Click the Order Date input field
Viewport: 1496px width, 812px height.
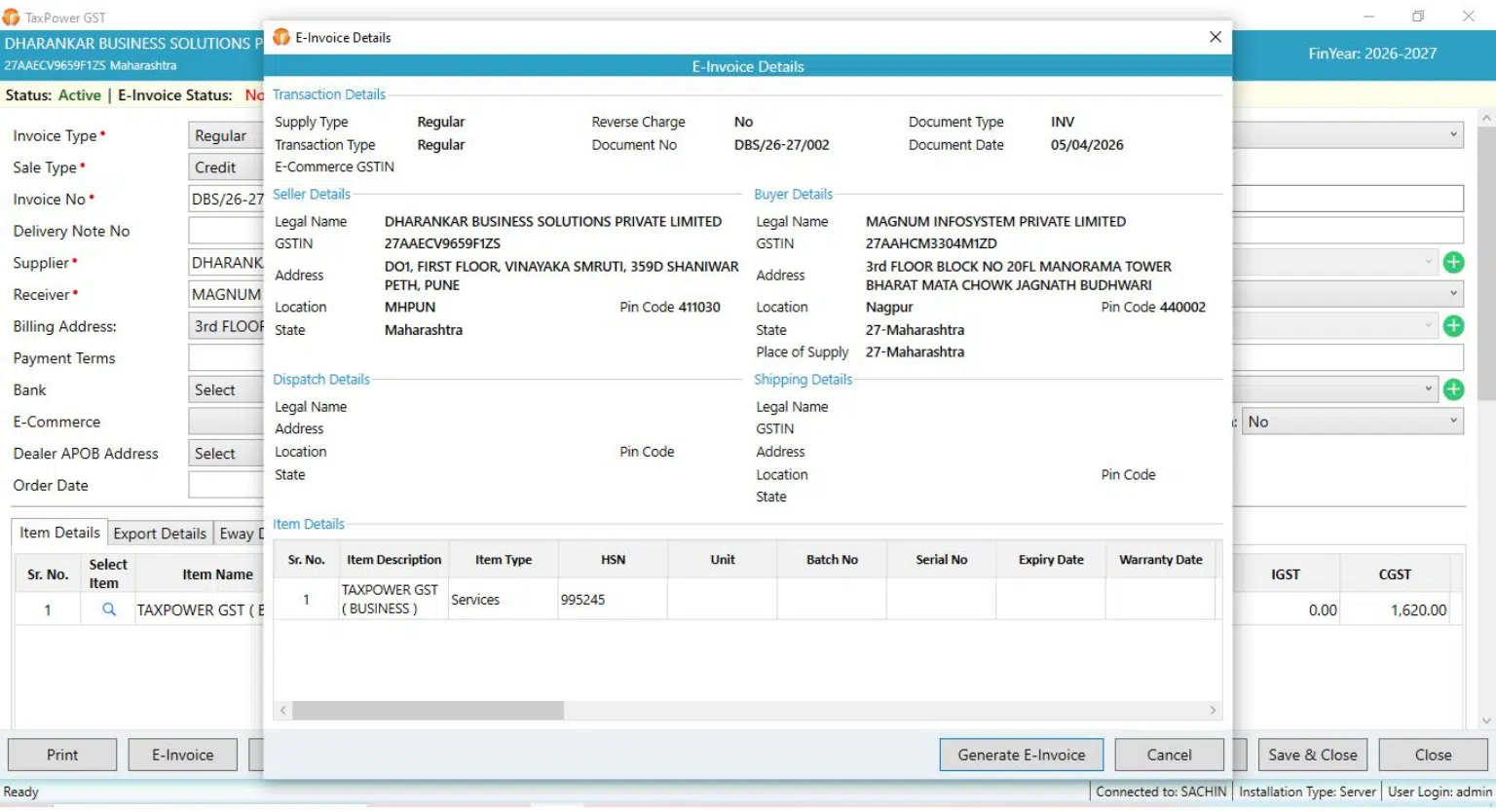point(226,485)
